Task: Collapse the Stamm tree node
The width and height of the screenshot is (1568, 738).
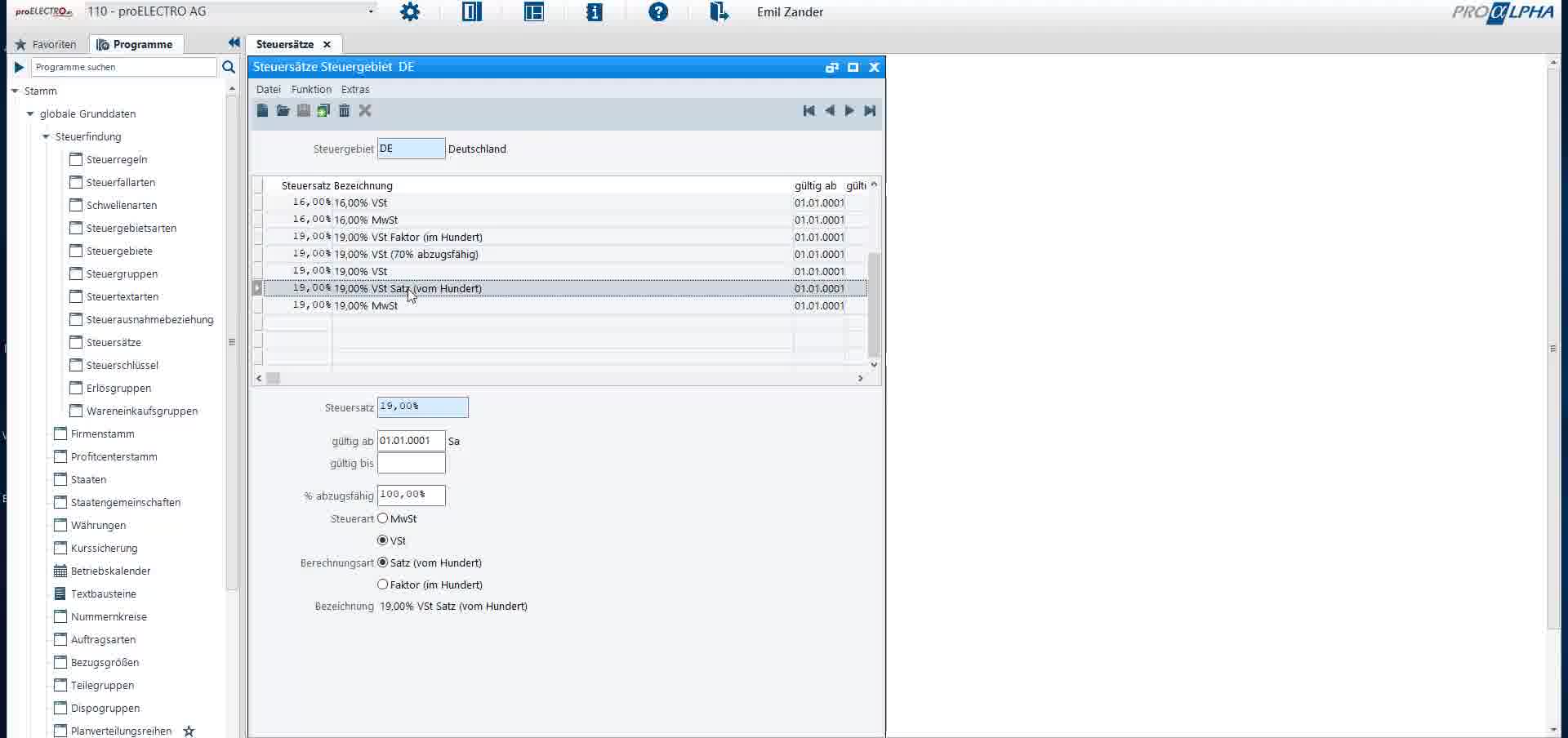Action: [15, 91]
